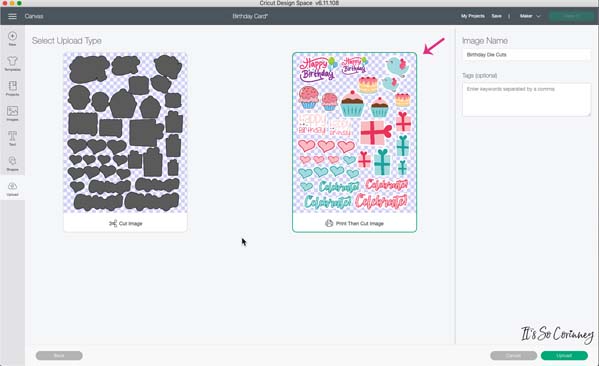Image resolution: width=599 pixels, height=366 pixels.
Task: Open the Templates shirt icon
Action: coord(12,63)
